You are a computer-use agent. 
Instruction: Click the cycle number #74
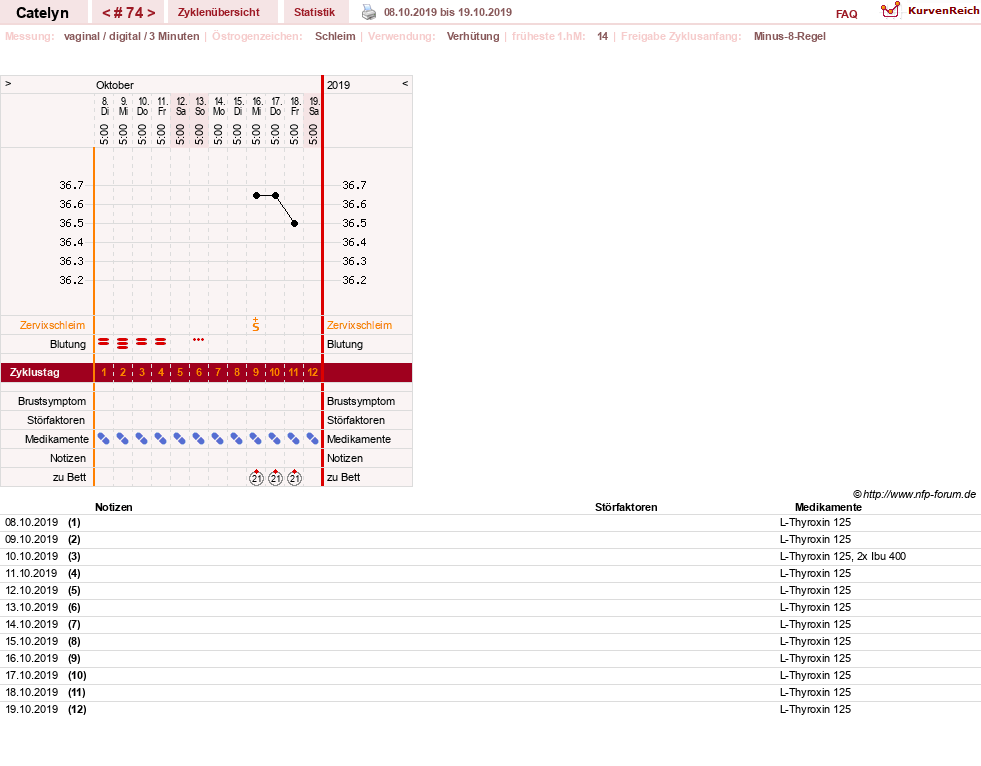(128, 13)
